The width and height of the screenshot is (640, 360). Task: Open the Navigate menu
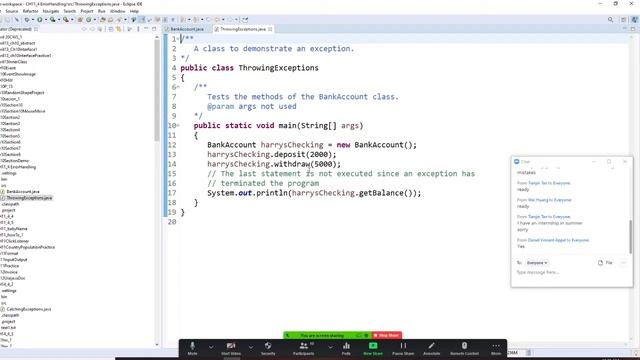(51, 11)
